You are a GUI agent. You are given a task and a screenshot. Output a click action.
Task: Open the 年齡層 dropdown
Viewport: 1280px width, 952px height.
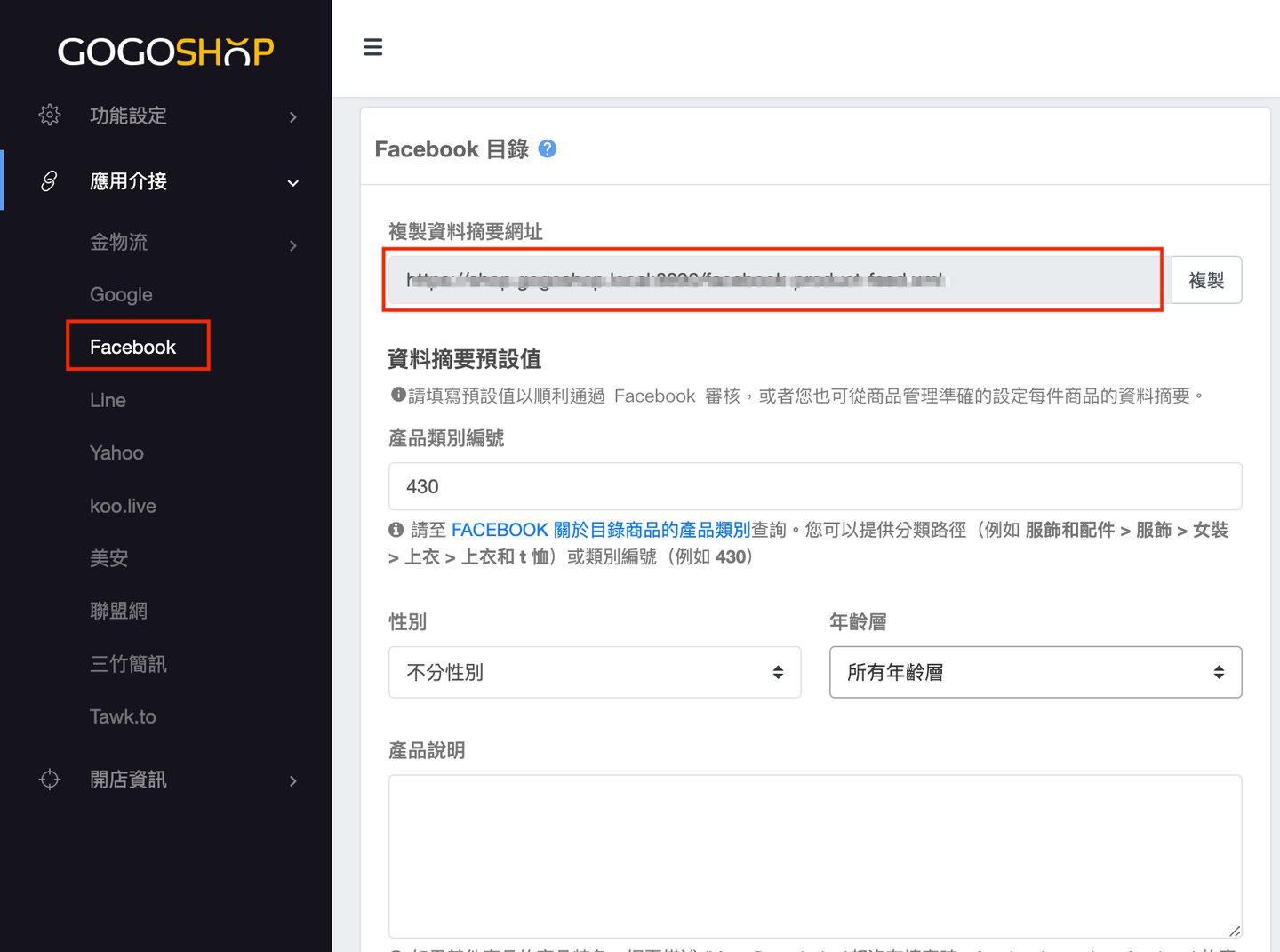click(1035, 672)
